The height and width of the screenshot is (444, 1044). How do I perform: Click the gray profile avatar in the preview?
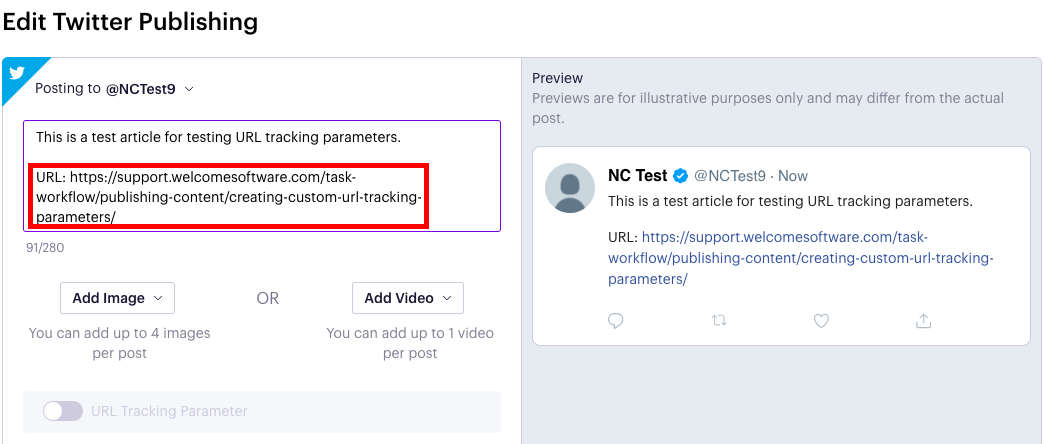(570, 188)
